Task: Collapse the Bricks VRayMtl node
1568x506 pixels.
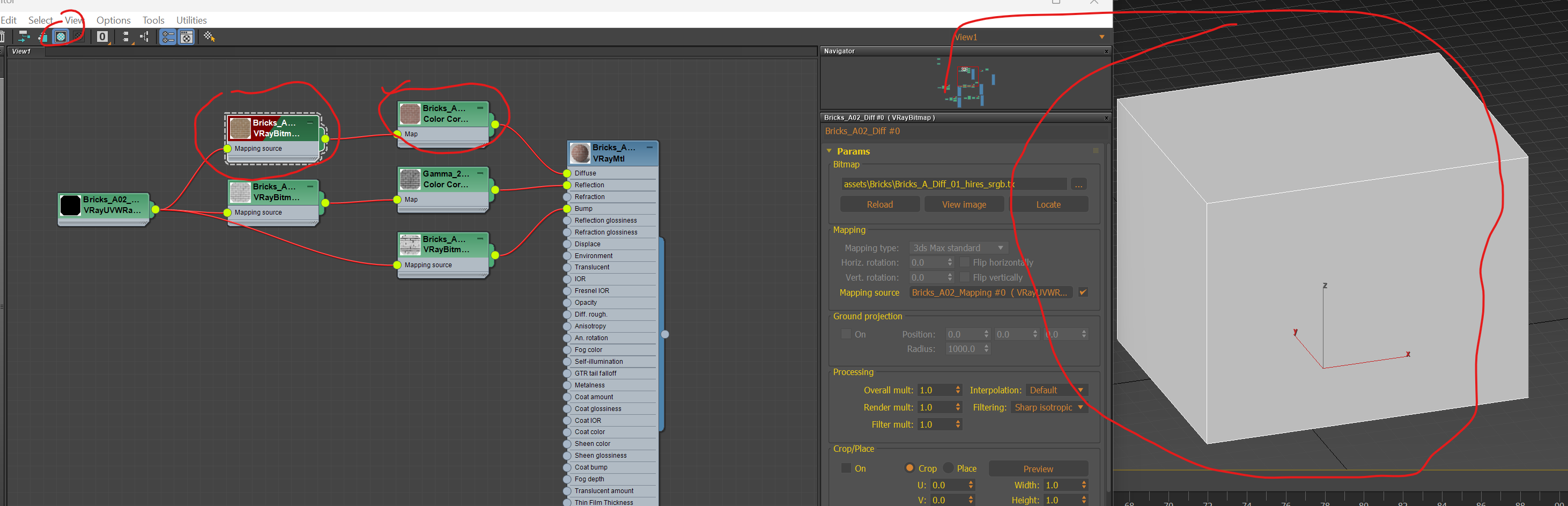Action: 649,148
